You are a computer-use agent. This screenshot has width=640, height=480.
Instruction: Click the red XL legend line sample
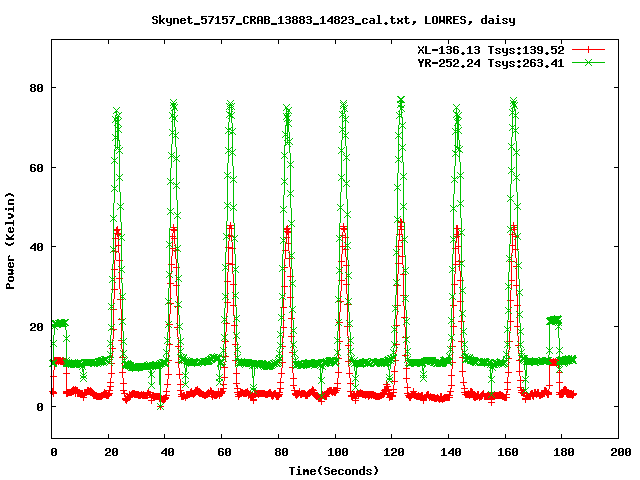[x=588, y=50]
